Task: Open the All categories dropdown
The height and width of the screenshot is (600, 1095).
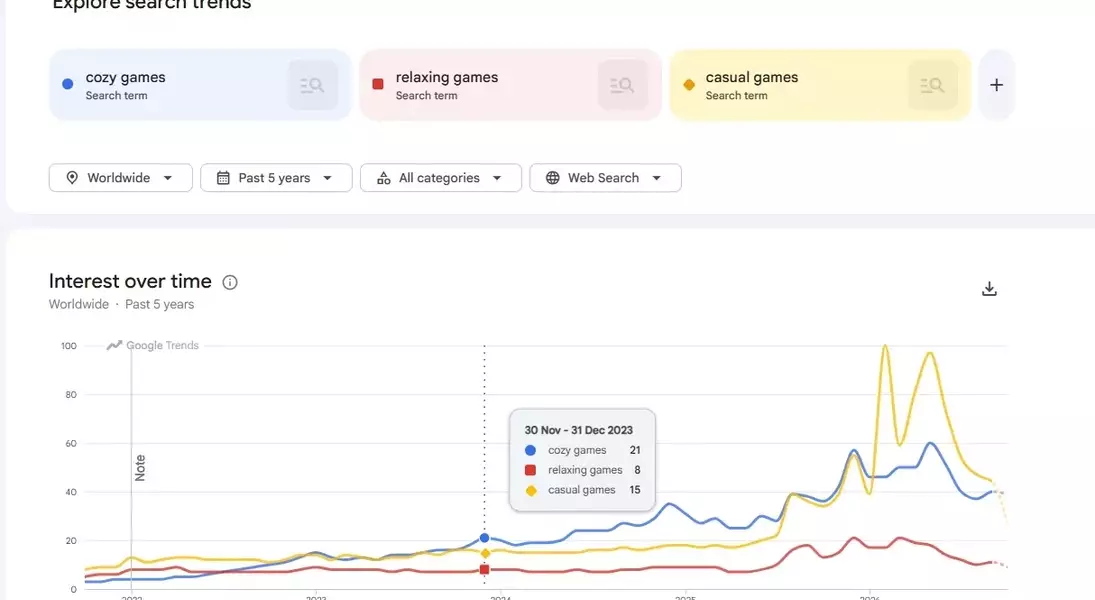Action: [441, 178]
